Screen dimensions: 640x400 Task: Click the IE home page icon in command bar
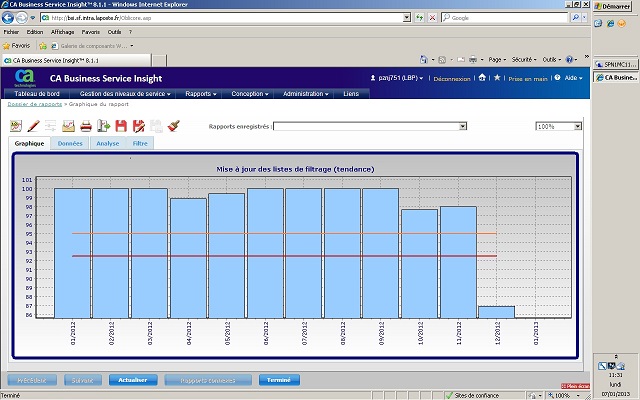pyautogui.click(x=424, y=60)
